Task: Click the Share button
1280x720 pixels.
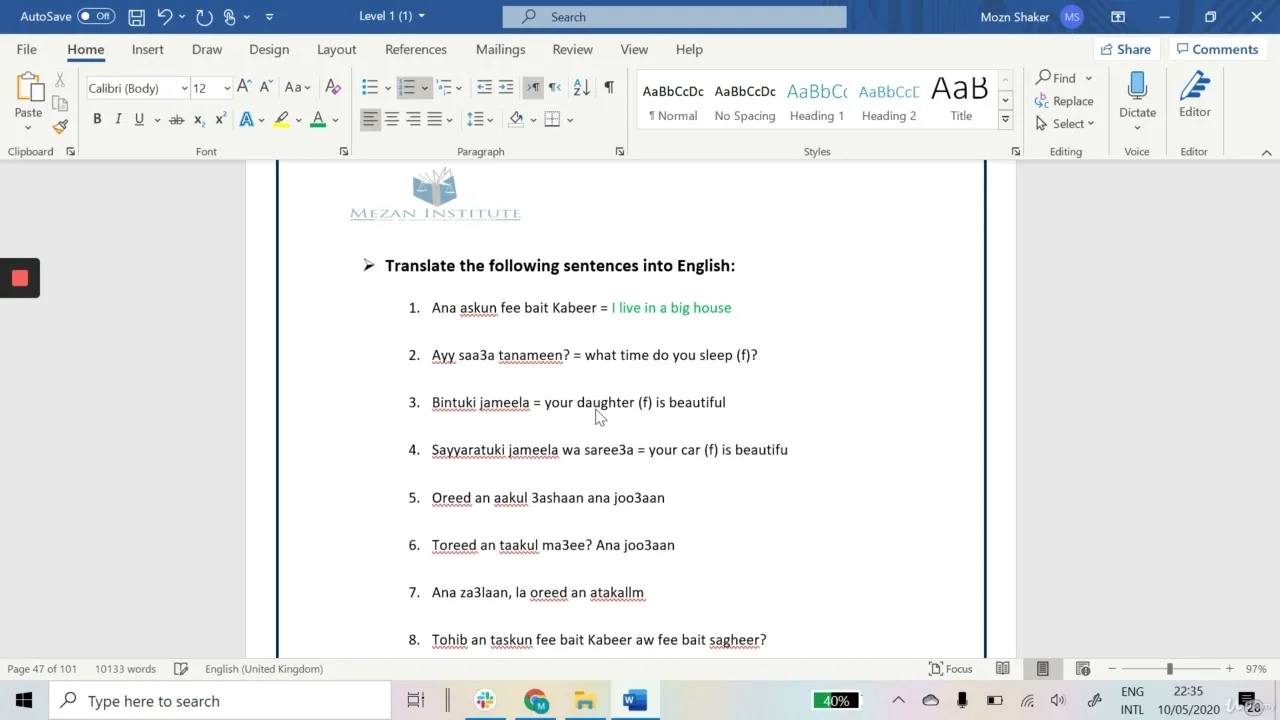Action: point(1125,49)
